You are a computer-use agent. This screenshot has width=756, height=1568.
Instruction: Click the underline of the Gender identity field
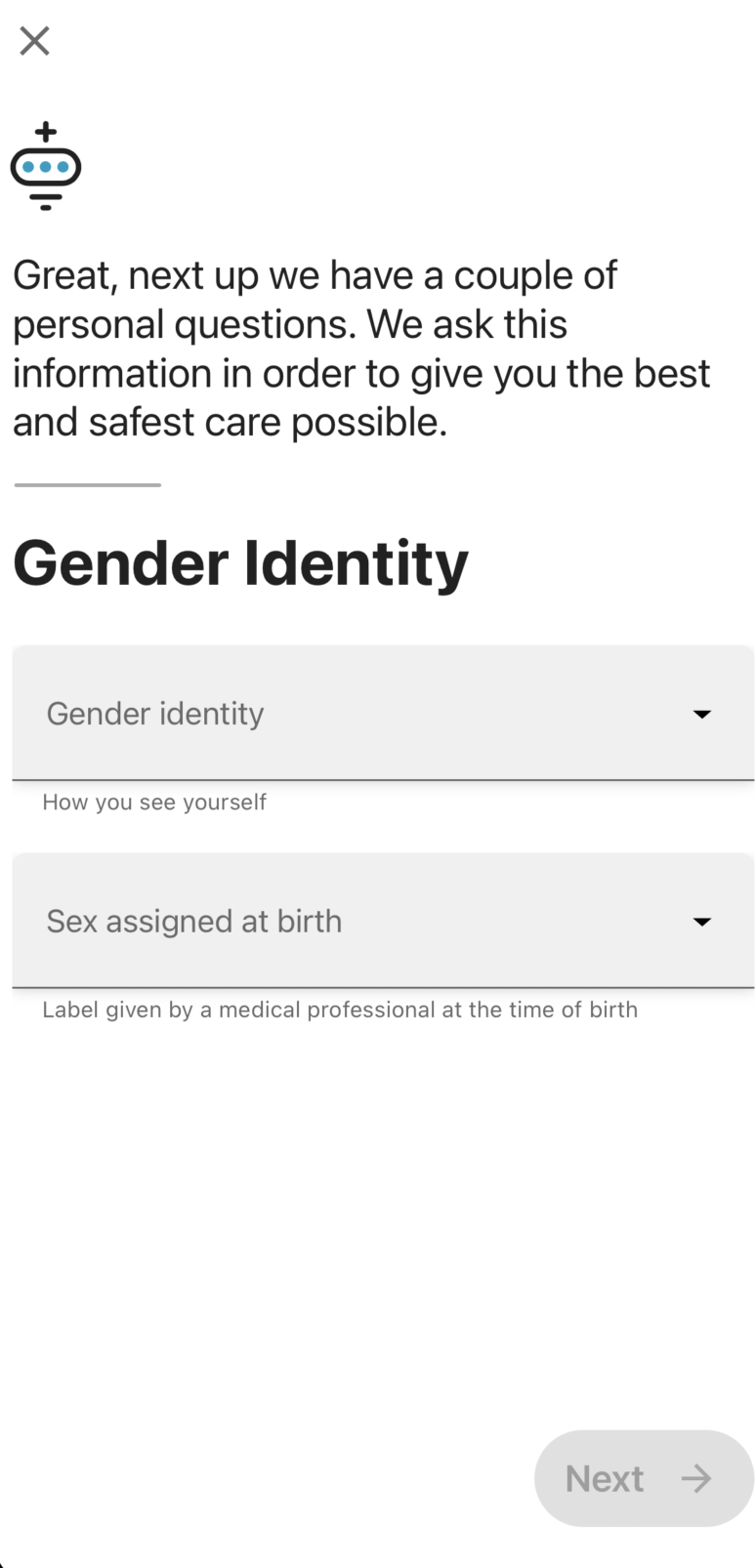click(x=383, y=780)
